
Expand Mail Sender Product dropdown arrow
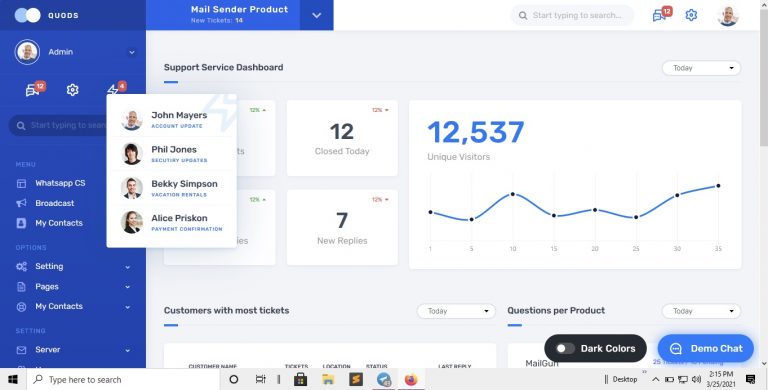coord(317,15)
